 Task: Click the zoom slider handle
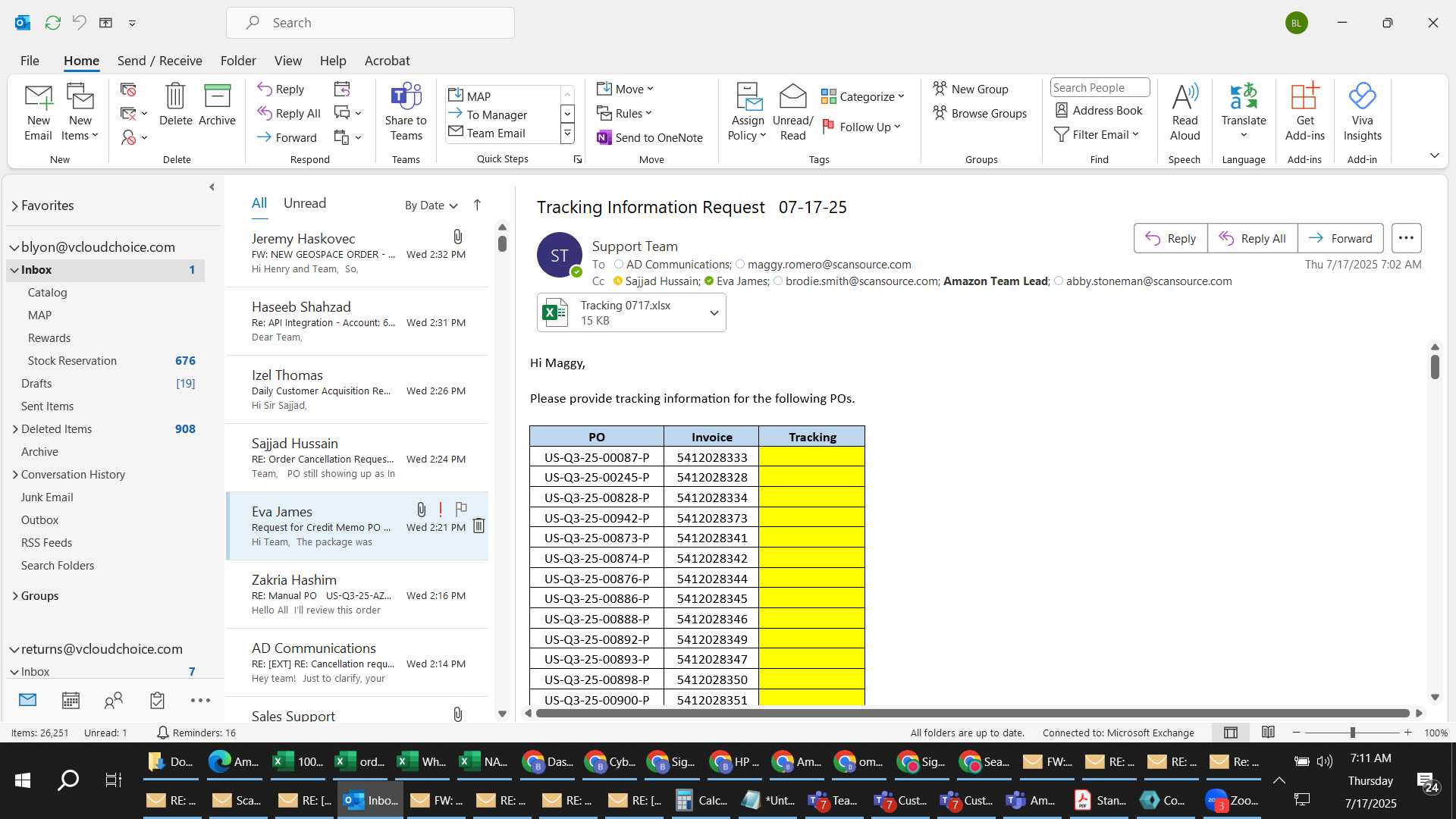[x=1352, y=733]
